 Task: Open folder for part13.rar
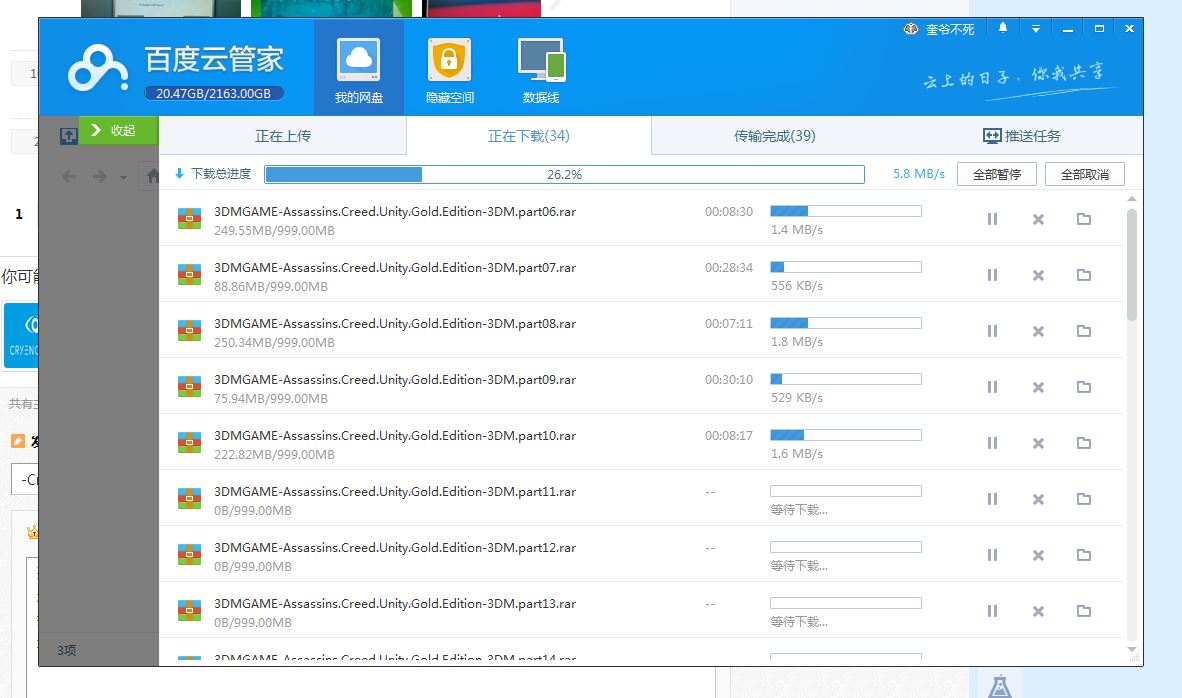(1084, 610)
